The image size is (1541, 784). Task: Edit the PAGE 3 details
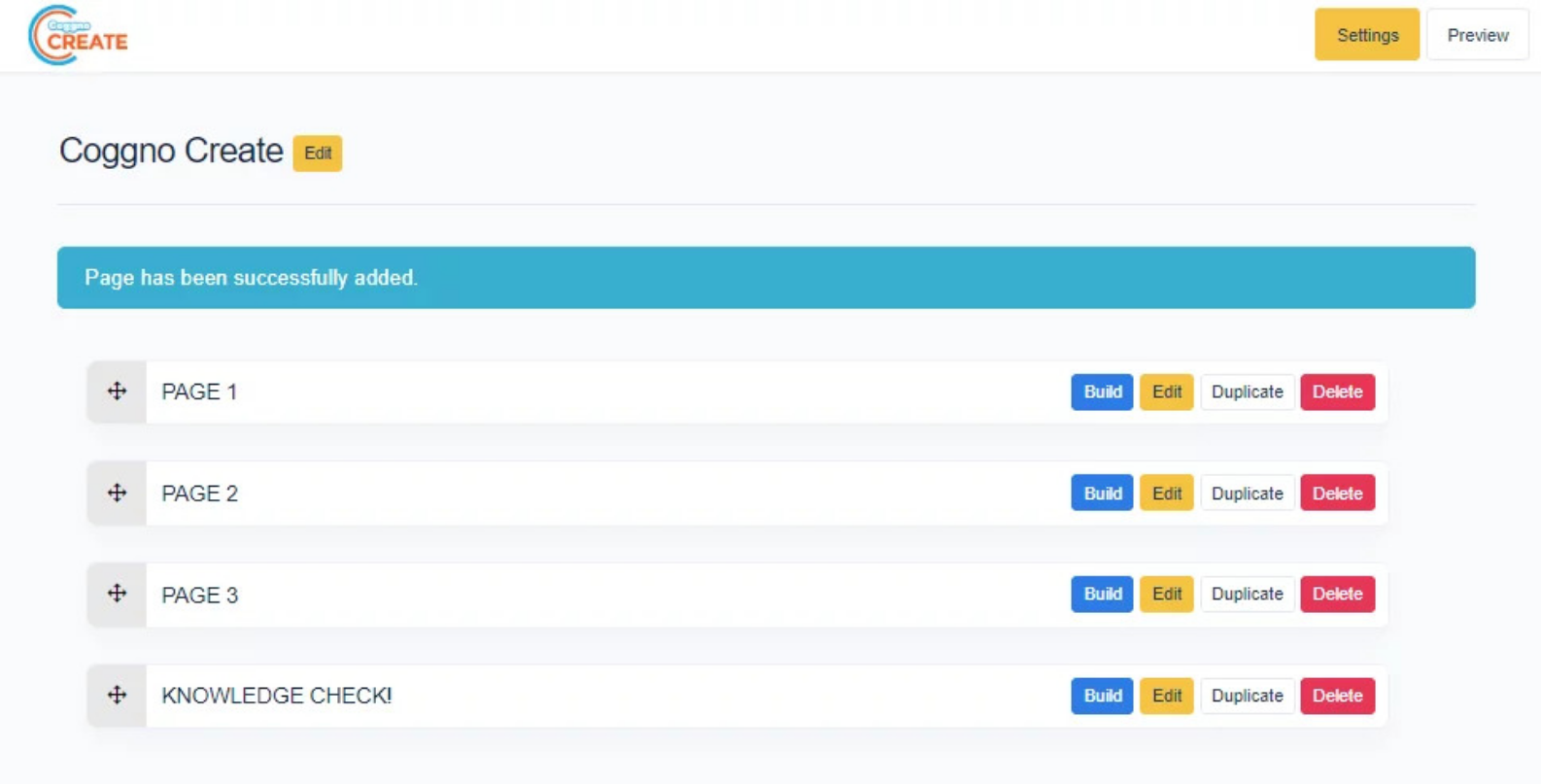(1166, 595)
